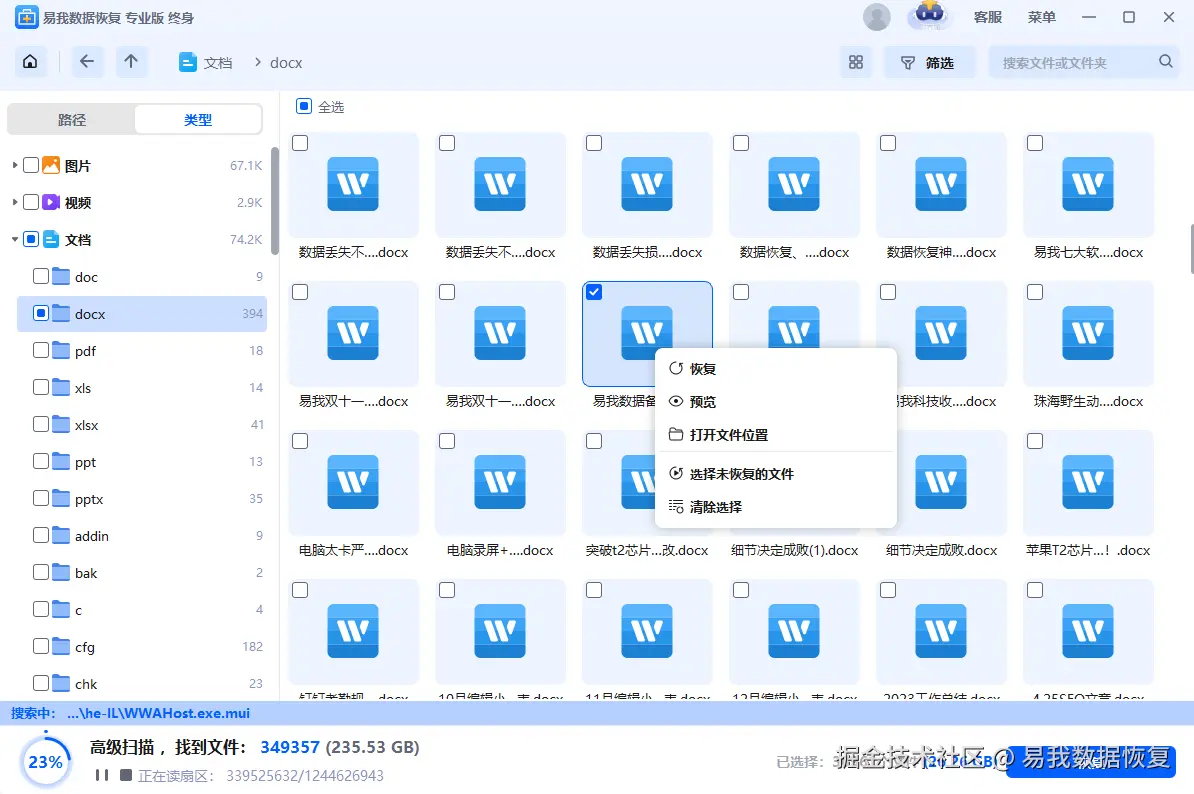Select the 数据丢失损….docx file icon
Viewport: 1194px width, 794px height.
pos(647,184)
